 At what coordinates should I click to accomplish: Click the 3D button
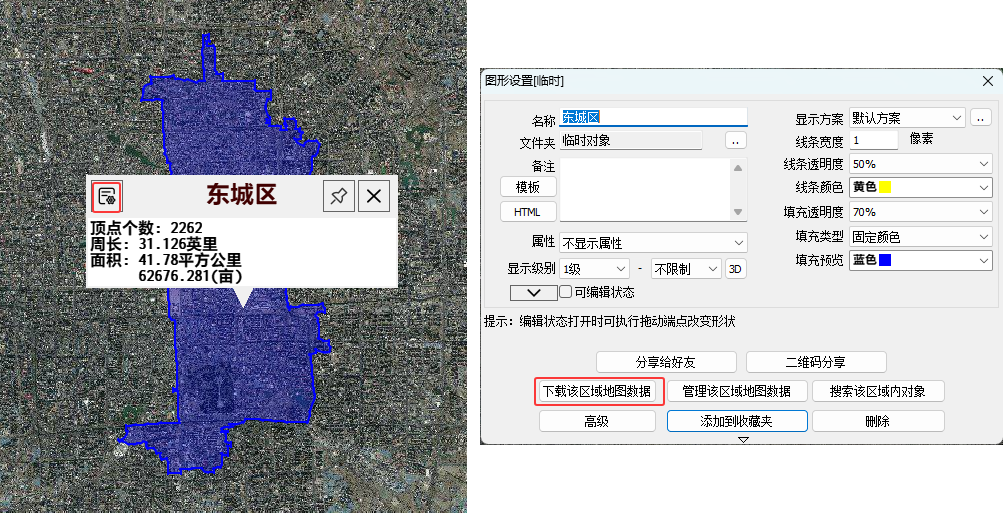[x=736, y=269]
